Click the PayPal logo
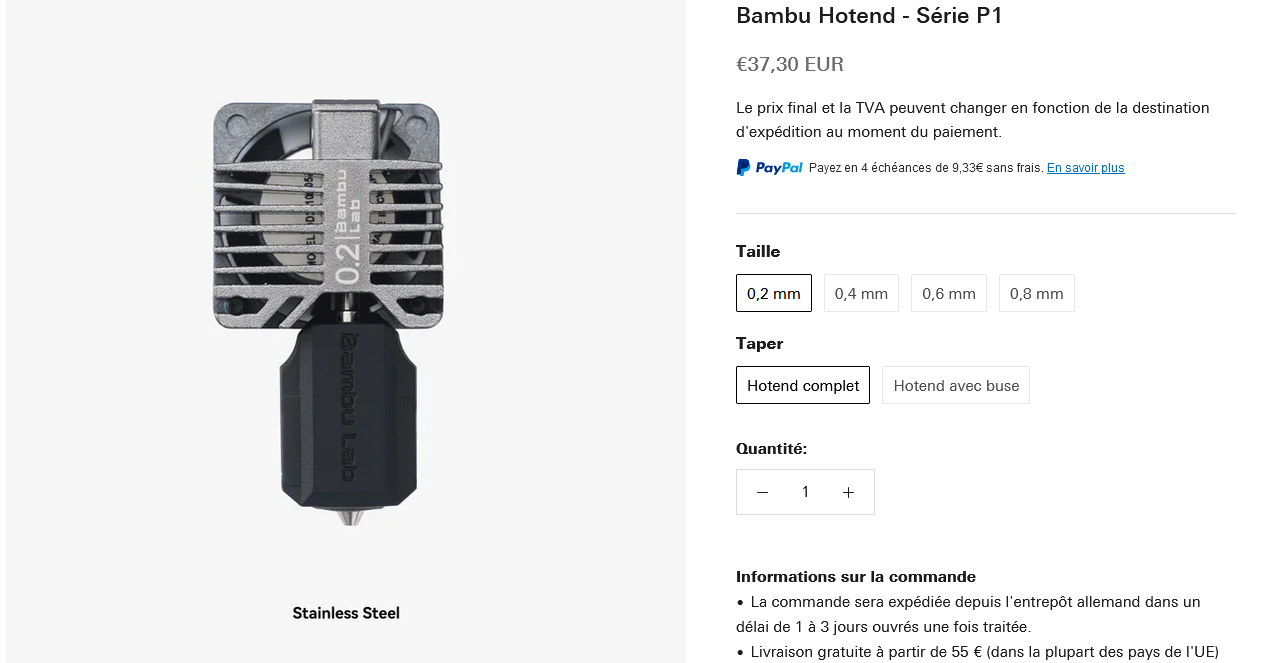Viewport: 1273px width, 663px height. (770, 168)
